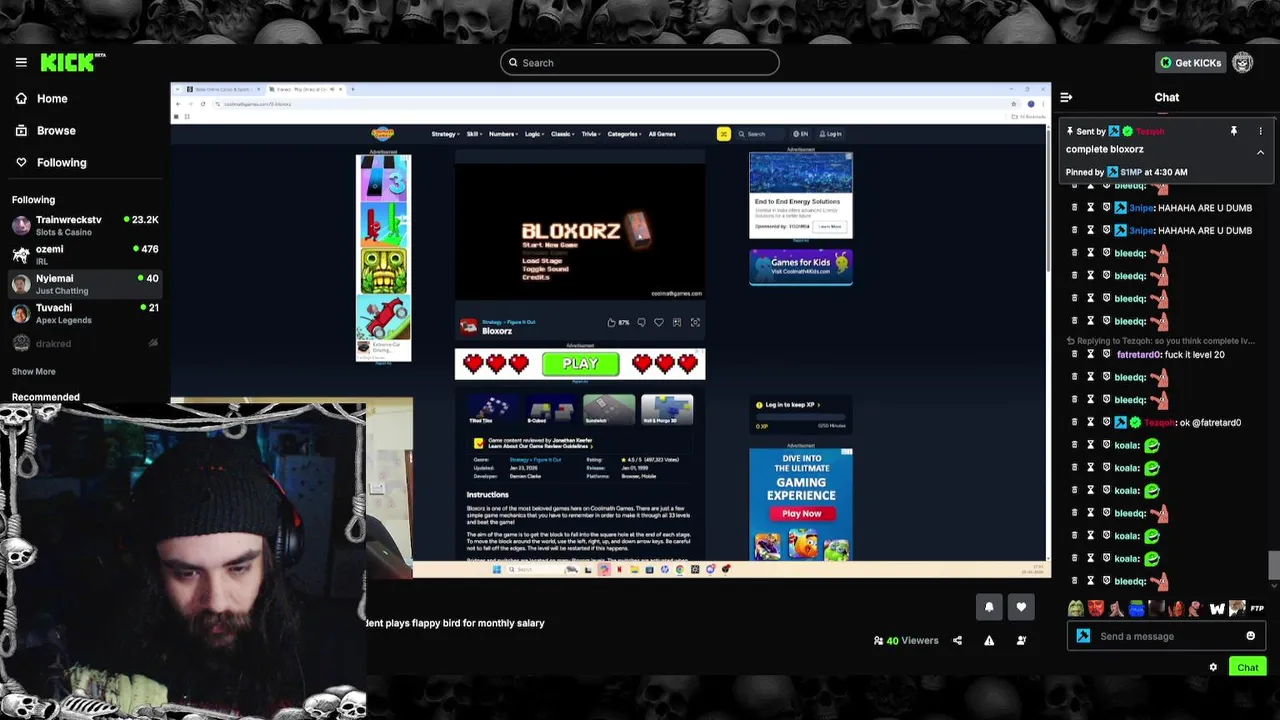Delete 3nipe's first HAHAHA message with trash icon
This screenshot has height=720, width=1280.
[x=1075, y=208]
